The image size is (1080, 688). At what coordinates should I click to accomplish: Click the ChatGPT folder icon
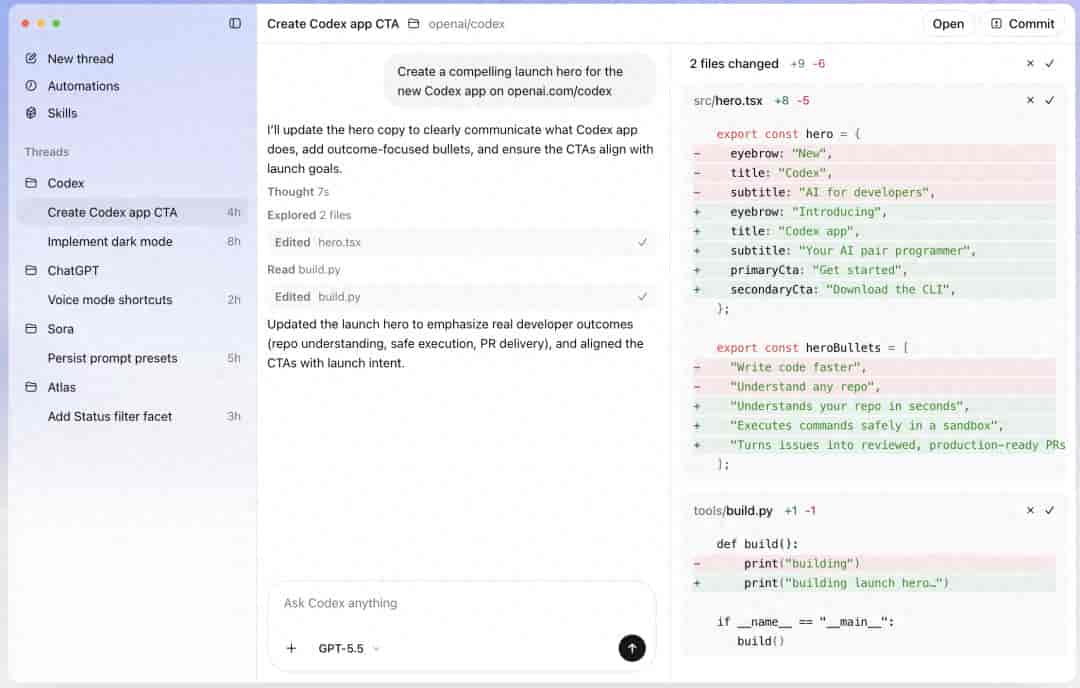31,271
